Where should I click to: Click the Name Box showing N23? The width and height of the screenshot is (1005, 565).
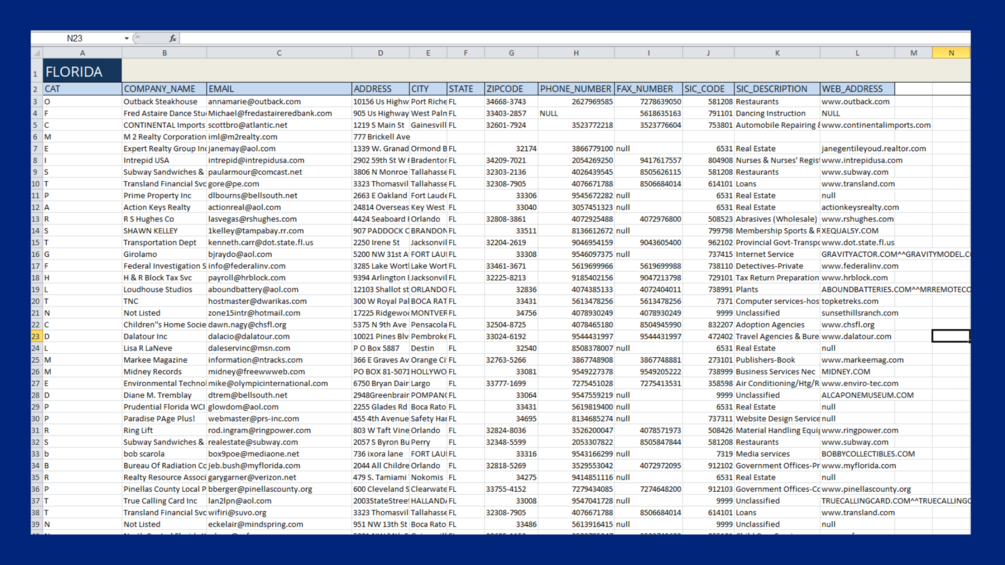[x=77, y=38]
